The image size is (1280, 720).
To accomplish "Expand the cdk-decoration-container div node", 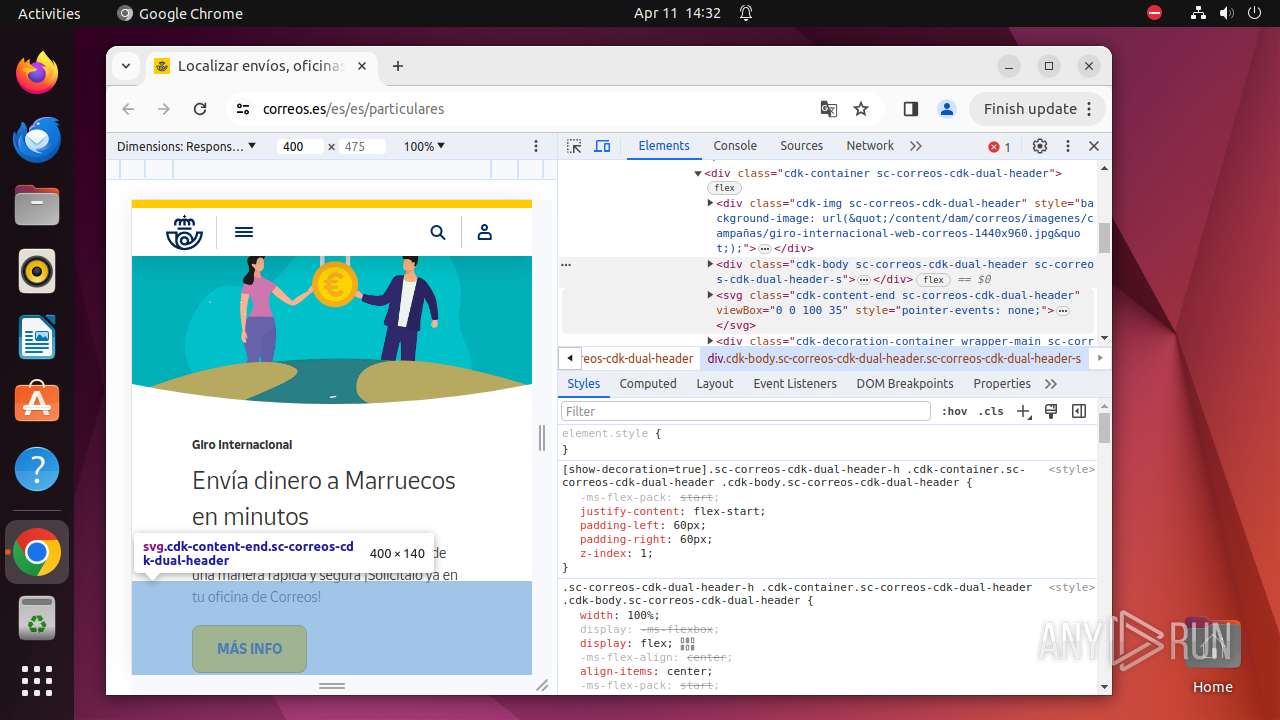I will pyautogui.click(x=710, y=341).
